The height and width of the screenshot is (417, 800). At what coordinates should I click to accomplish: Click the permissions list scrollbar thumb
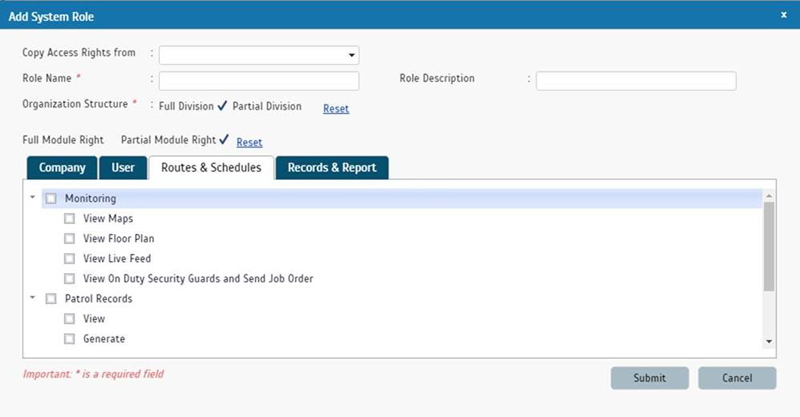point(769,247)
